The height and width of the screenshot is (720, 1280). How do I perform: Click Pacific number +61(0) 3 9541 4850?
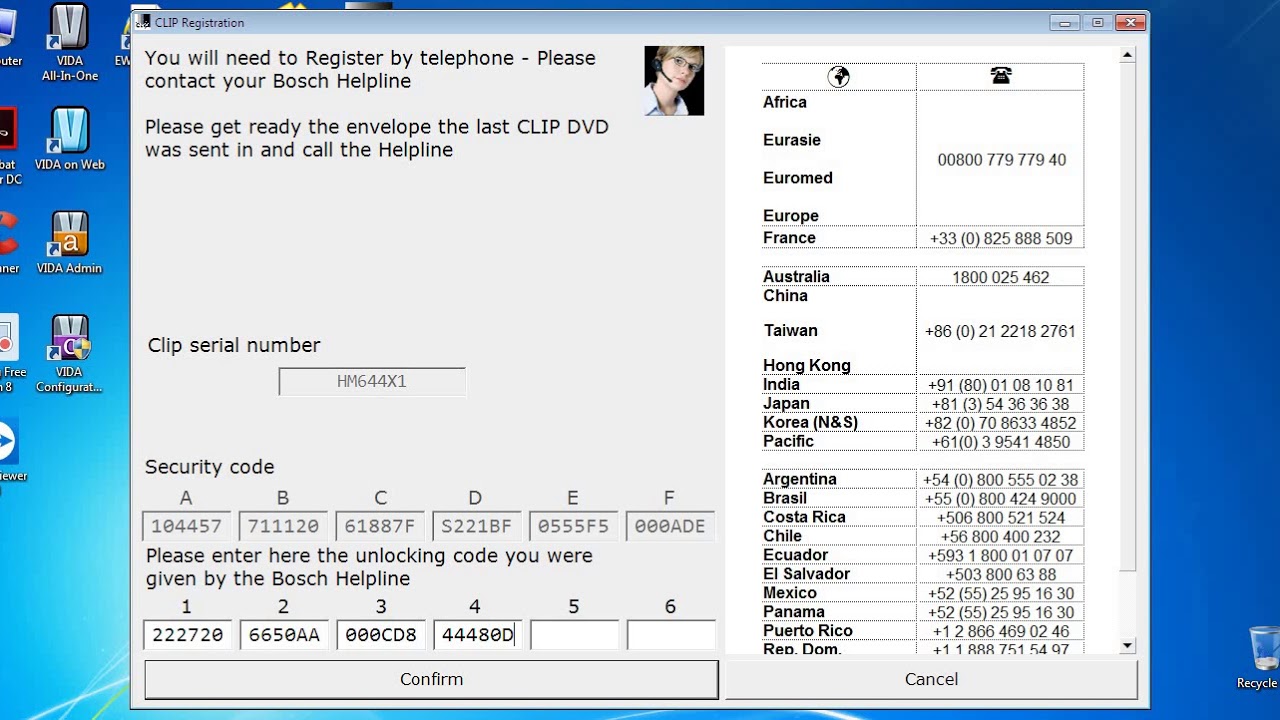(x=1001, y=443)
